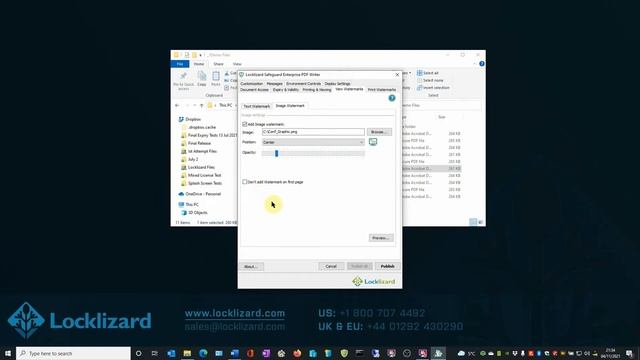Close the Safeguard PDF Writer dialog
The height and width of the screenshot is (360, 640).
click(x=397, y=75)
